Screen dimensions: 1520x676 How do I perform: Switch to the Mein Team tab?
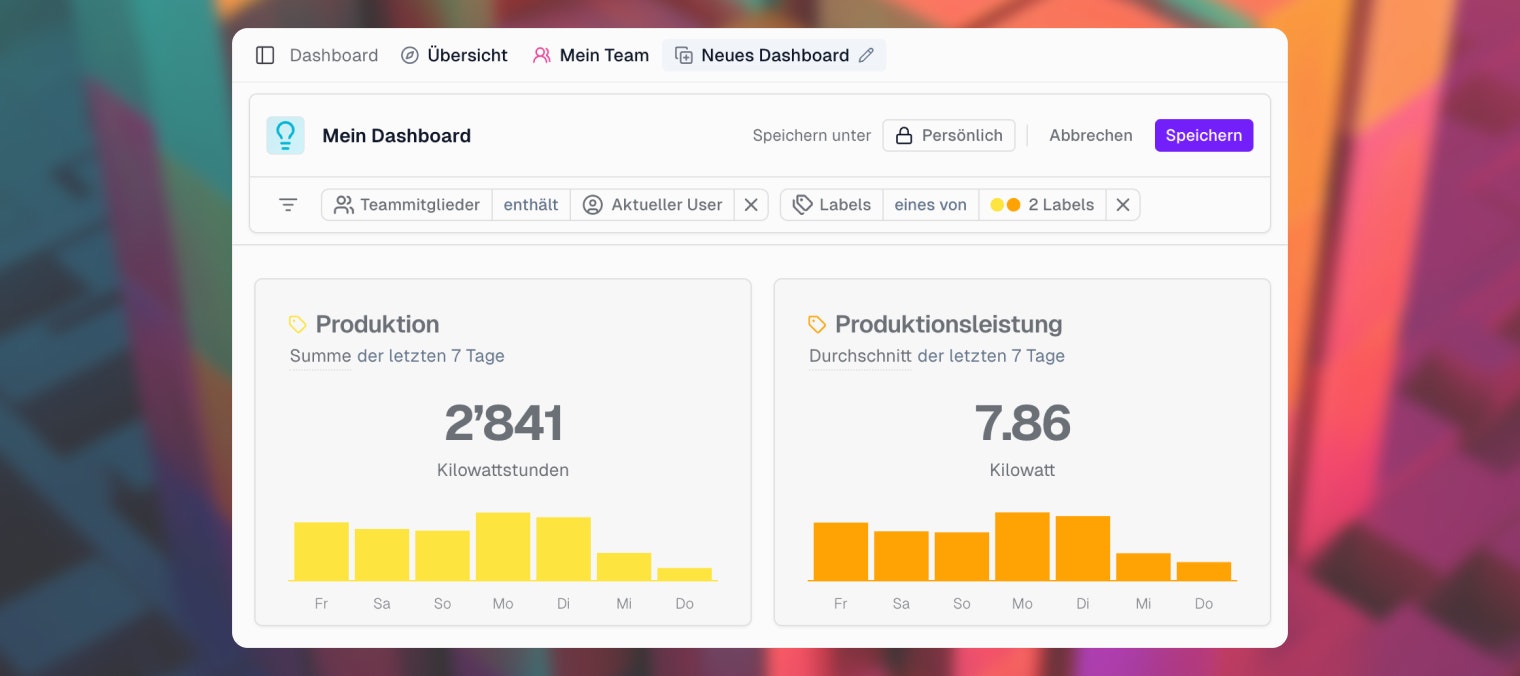click(591, 55)
